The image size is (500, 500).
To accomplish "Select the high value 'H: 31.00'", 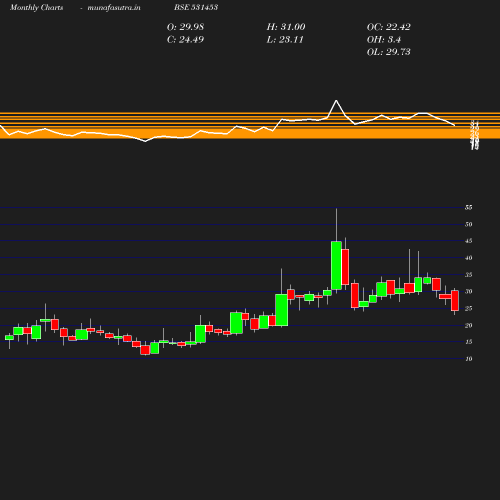I will tap(286, 27).
